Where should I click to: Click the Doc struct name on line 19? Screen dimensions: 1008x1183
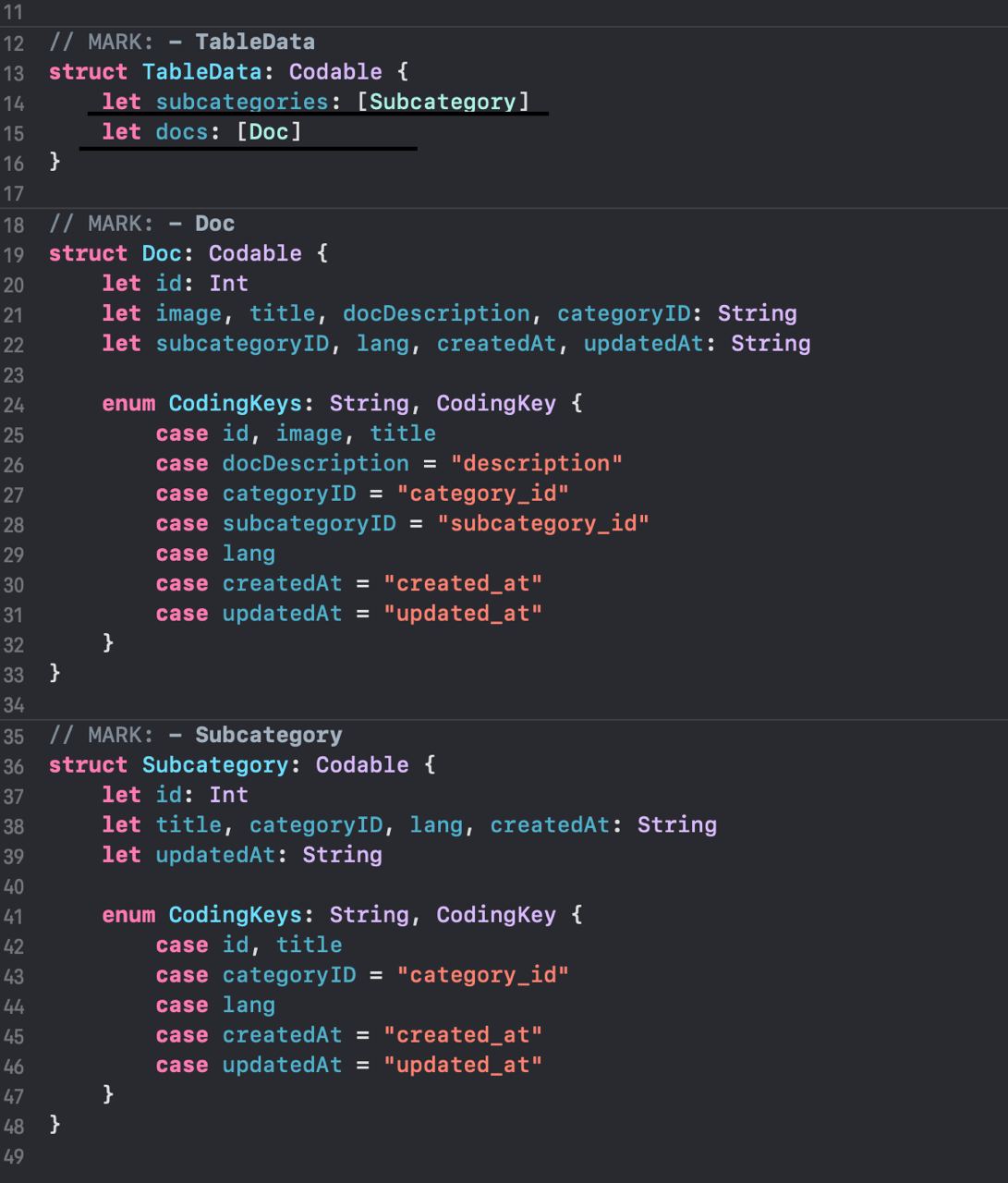[162, 253]
